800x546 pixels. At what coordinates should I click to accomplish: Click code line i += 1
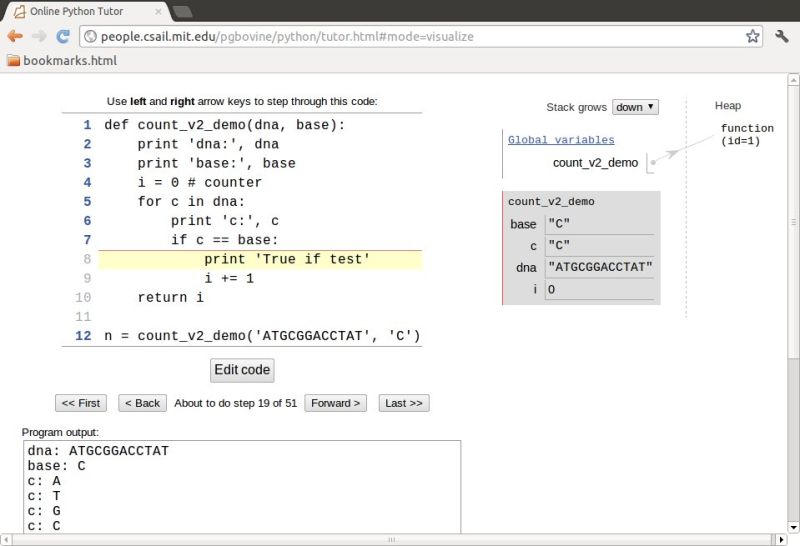coord(229,279)
